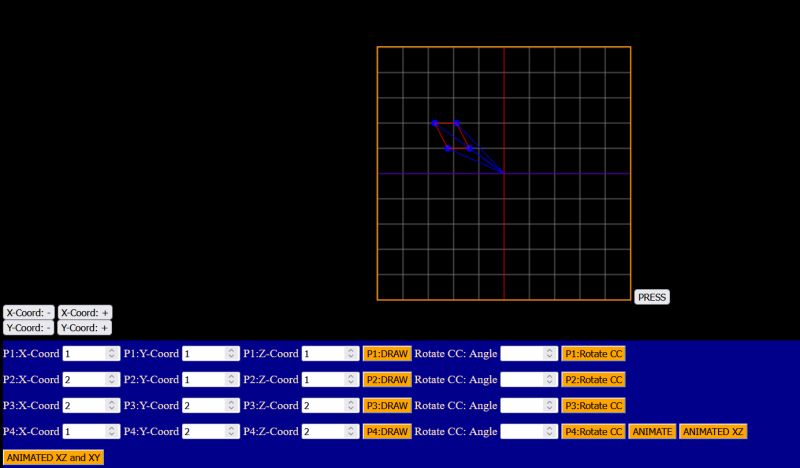Click the P2:X-Coord spinner arrows
The height and width of the screenshot is (468, 800).
point(112,380)
